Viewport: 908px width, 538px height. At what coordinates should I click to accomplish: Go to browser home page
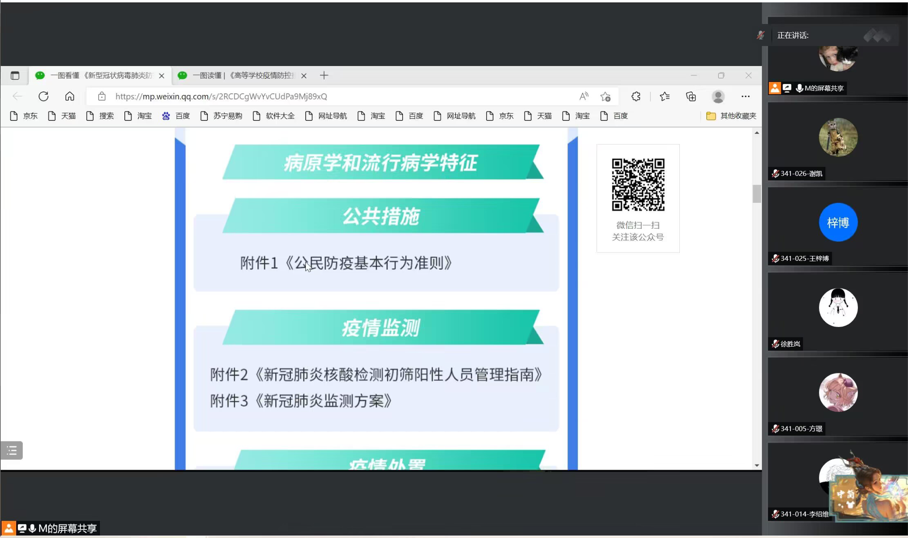click(x=69, y=97)
